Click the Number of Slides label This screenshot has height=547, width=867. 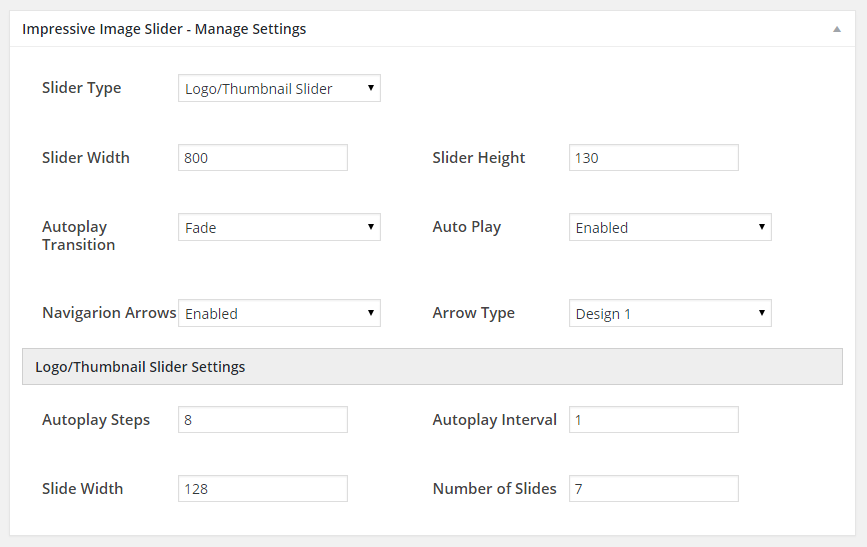(x=494, y=488)
